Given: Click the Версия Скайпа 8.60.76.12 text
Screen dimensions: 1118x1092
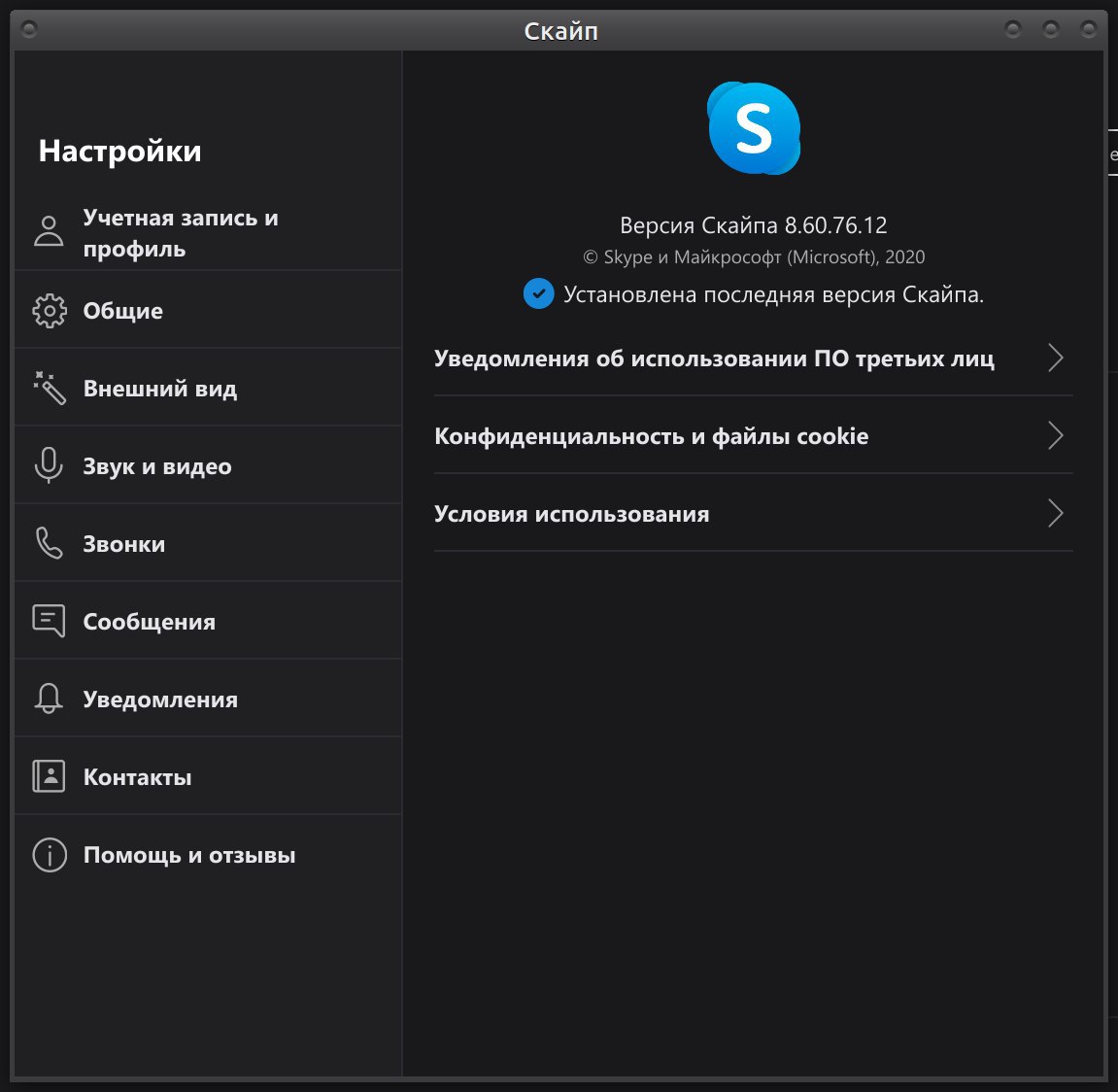Looking at the screenshot, I should [x=753, y=225].
